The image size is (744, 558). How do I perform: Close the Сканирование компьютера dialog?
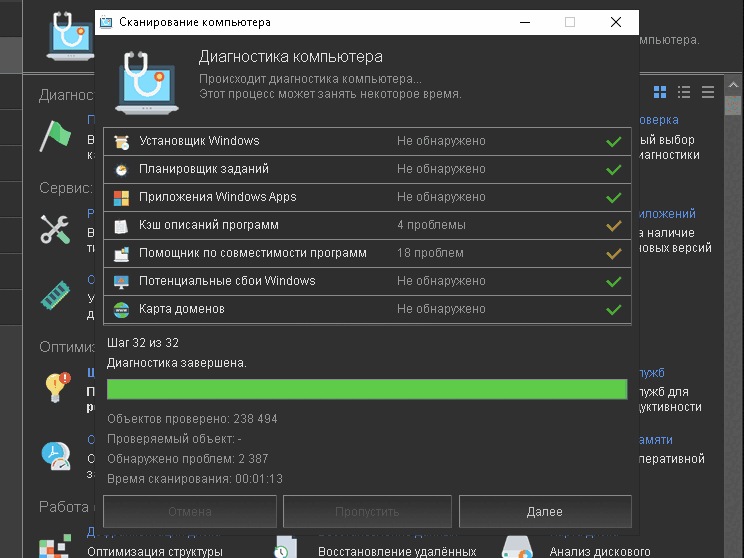click(x=616, y=22)
